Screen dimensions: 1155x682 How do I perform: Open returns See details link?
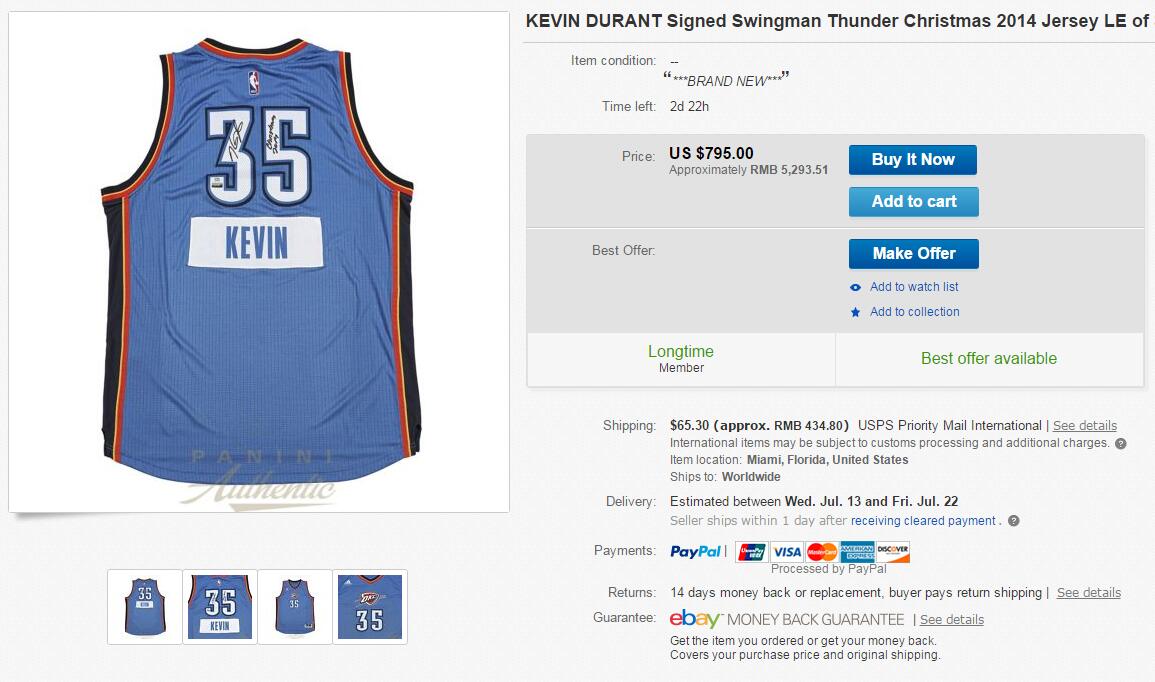[x=1089, y=593]
